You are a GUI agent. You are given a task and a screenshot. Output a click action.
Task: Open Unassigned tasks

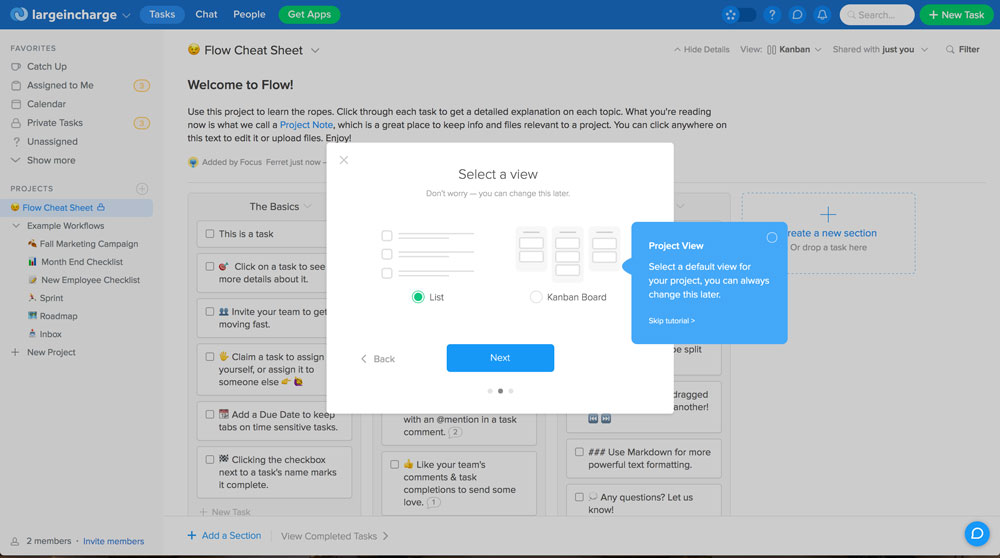52,142
